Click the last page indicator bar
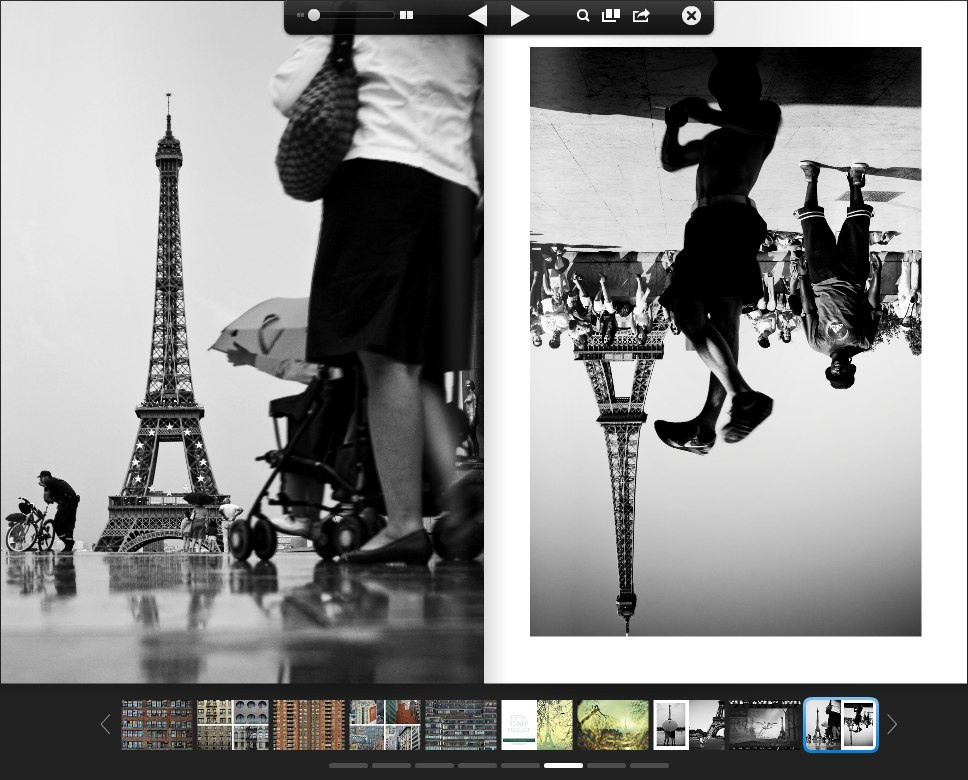This screenshot has height=780, width=968. (649, 766)
